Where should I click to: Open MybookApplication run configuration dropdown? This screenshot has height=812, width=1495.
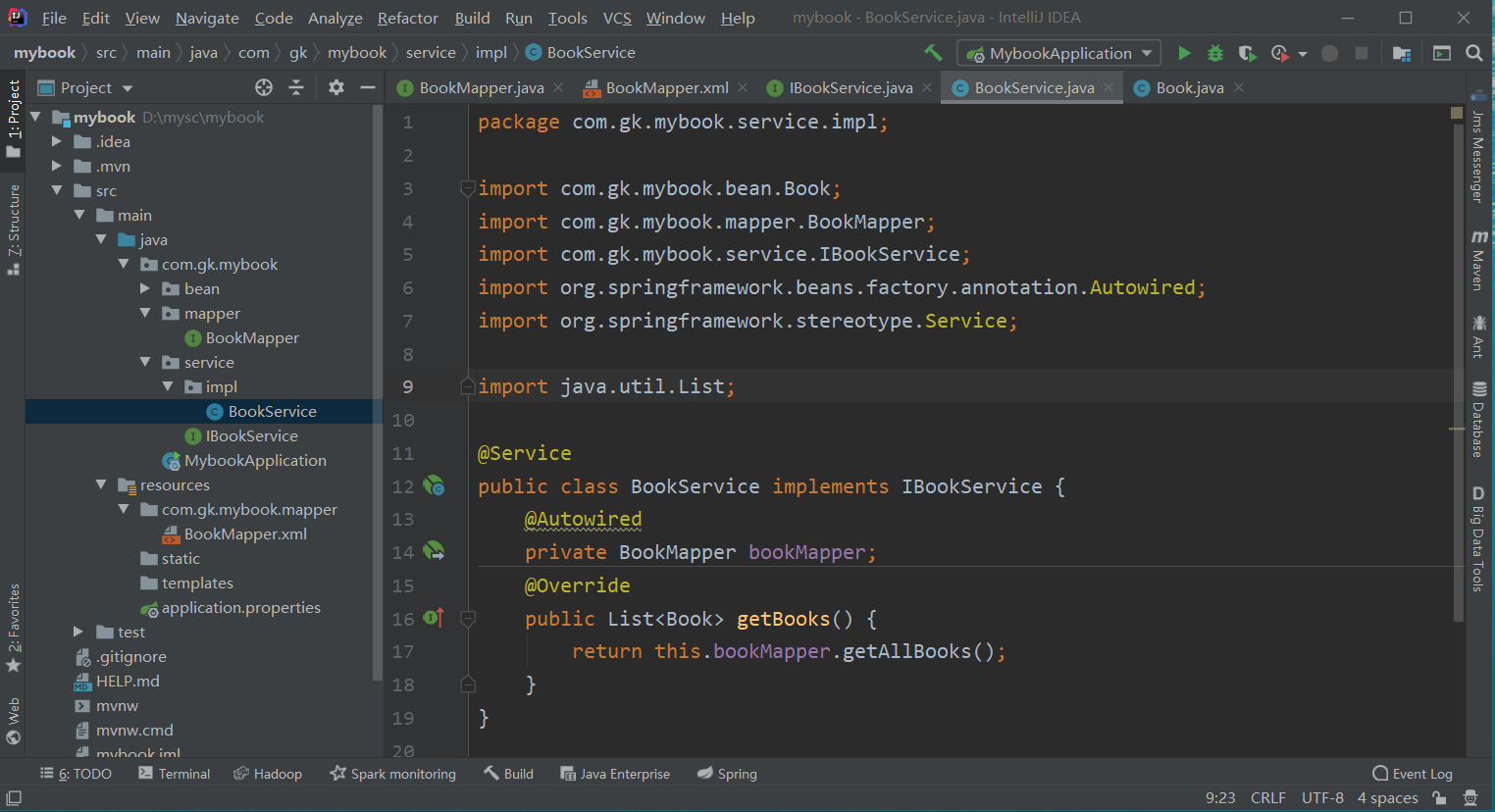(x=1059, y=53)
